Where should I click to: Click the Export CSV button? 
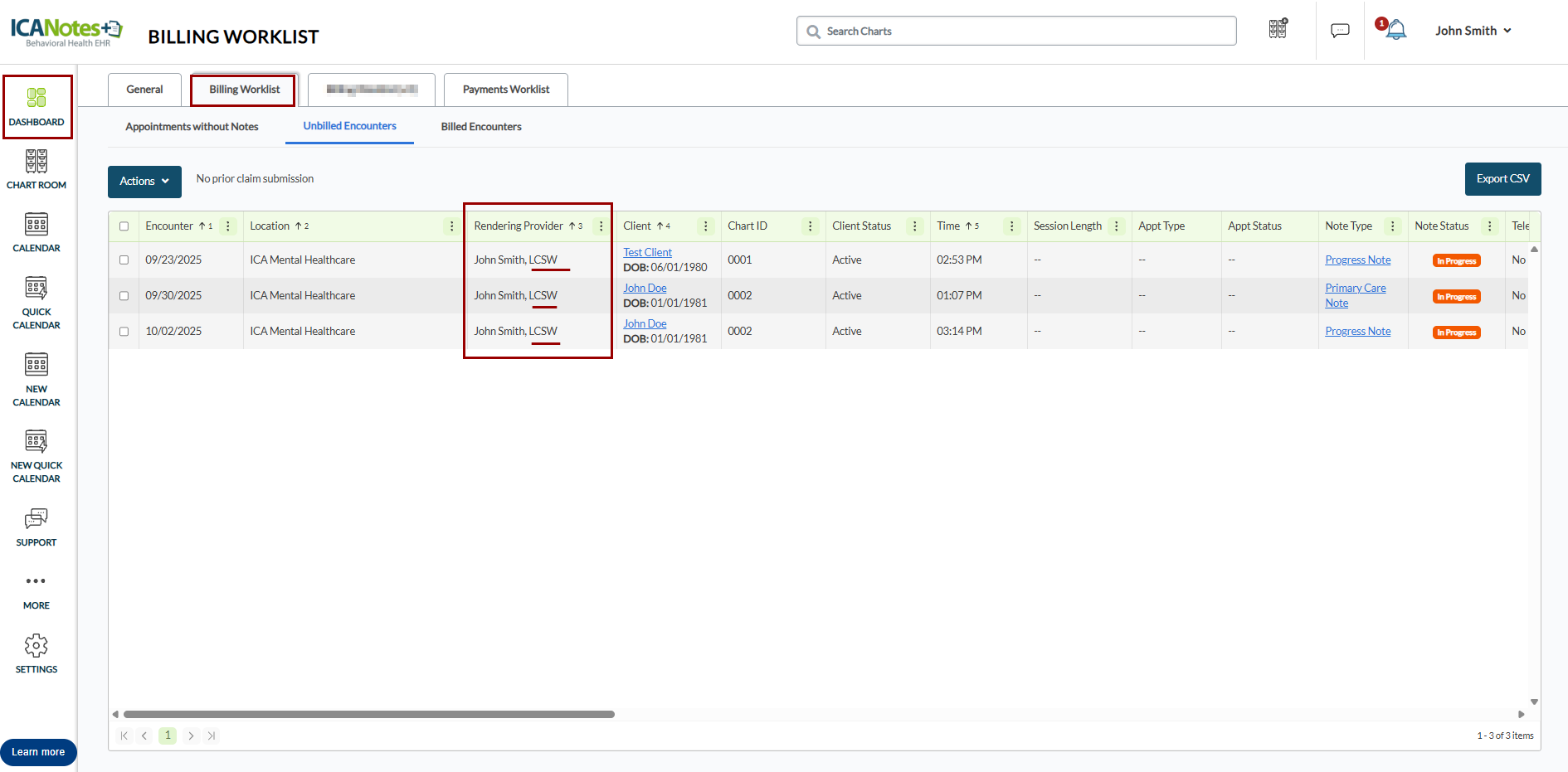[1502, 179]
